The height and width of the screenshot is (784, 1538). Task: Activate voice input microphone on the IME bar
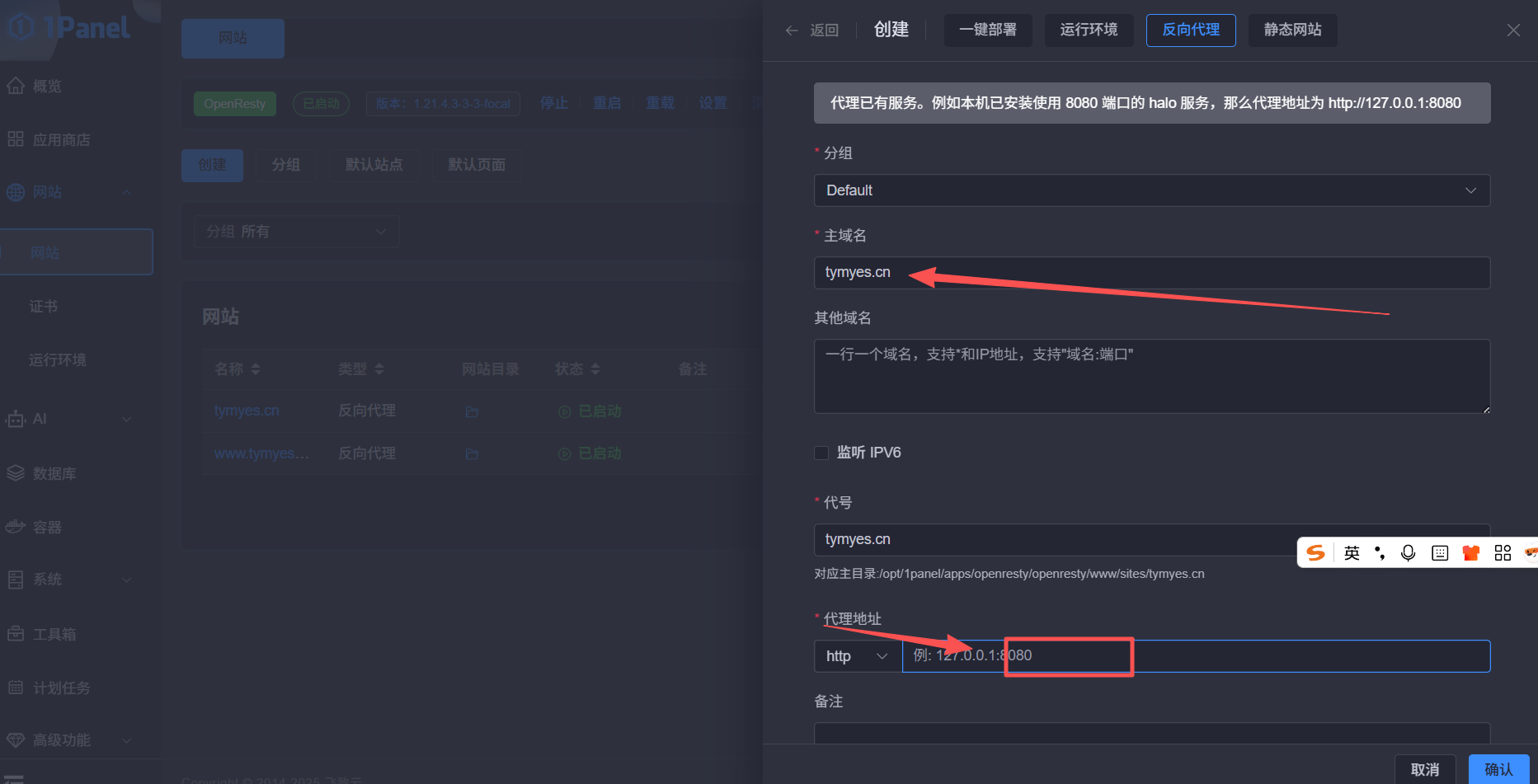tap(1408, 552)
